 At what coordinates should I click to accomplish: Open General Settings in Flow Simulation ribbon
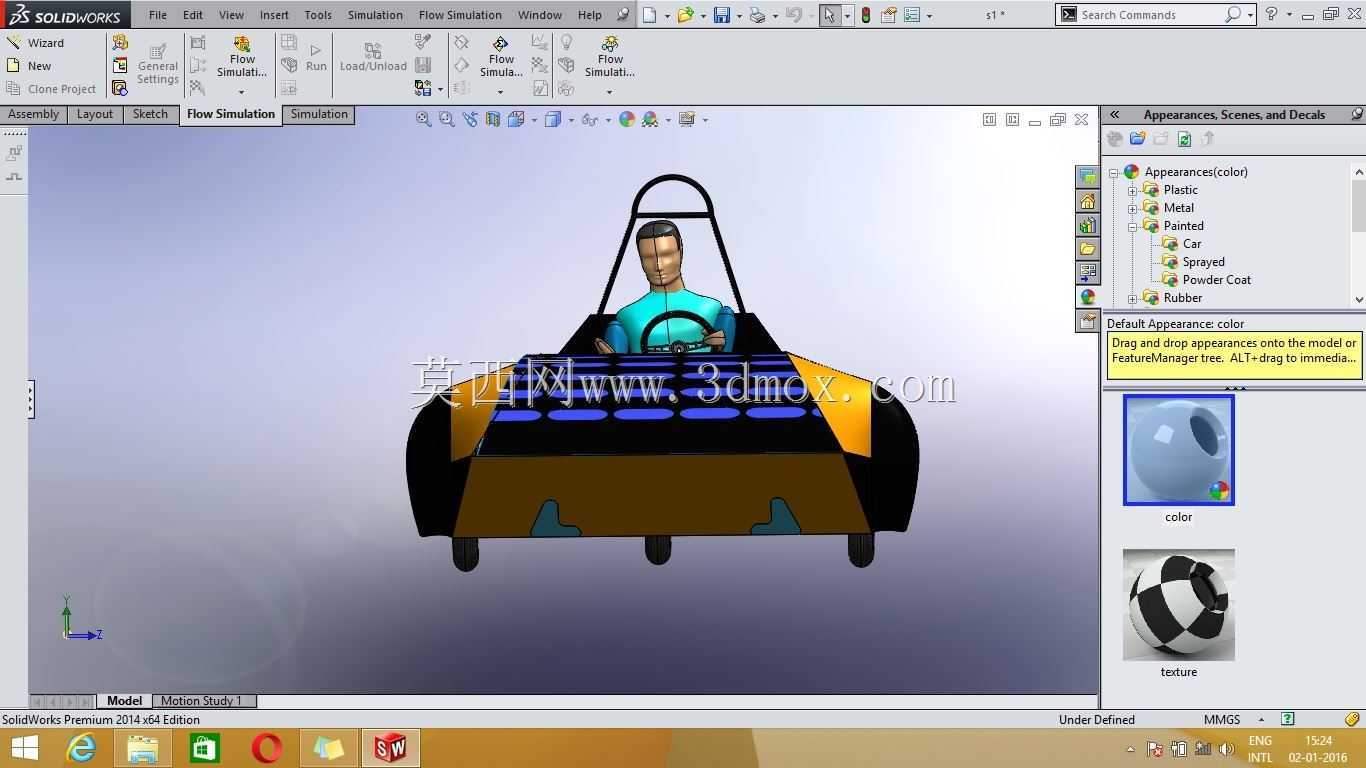point(158,64)
